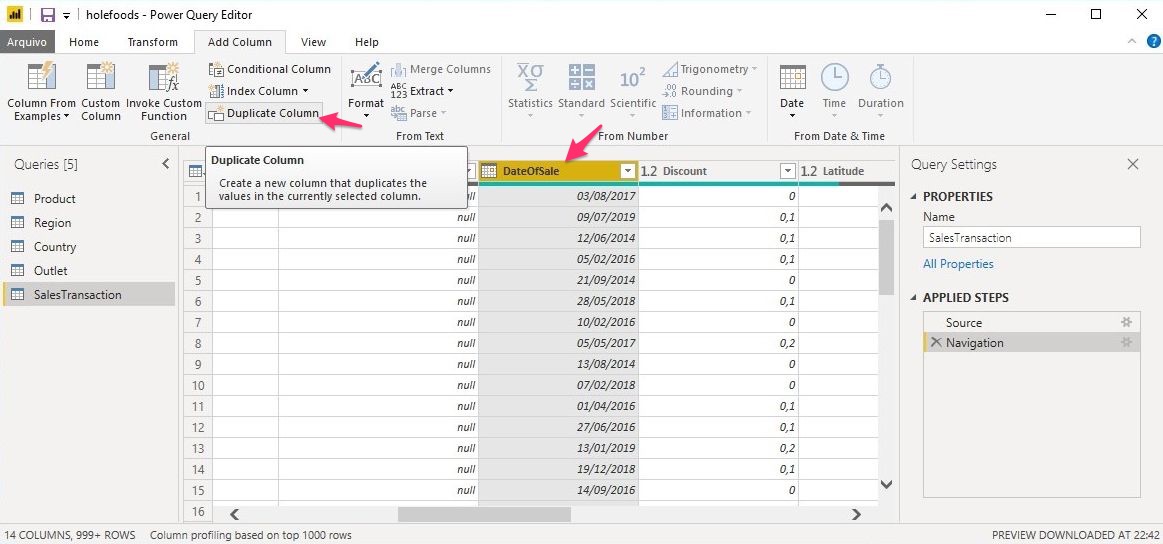This screenshot has width=1163, height=544.
Task: Collapse the APPLIED STEPS section
Action: (x=914, y=298)
